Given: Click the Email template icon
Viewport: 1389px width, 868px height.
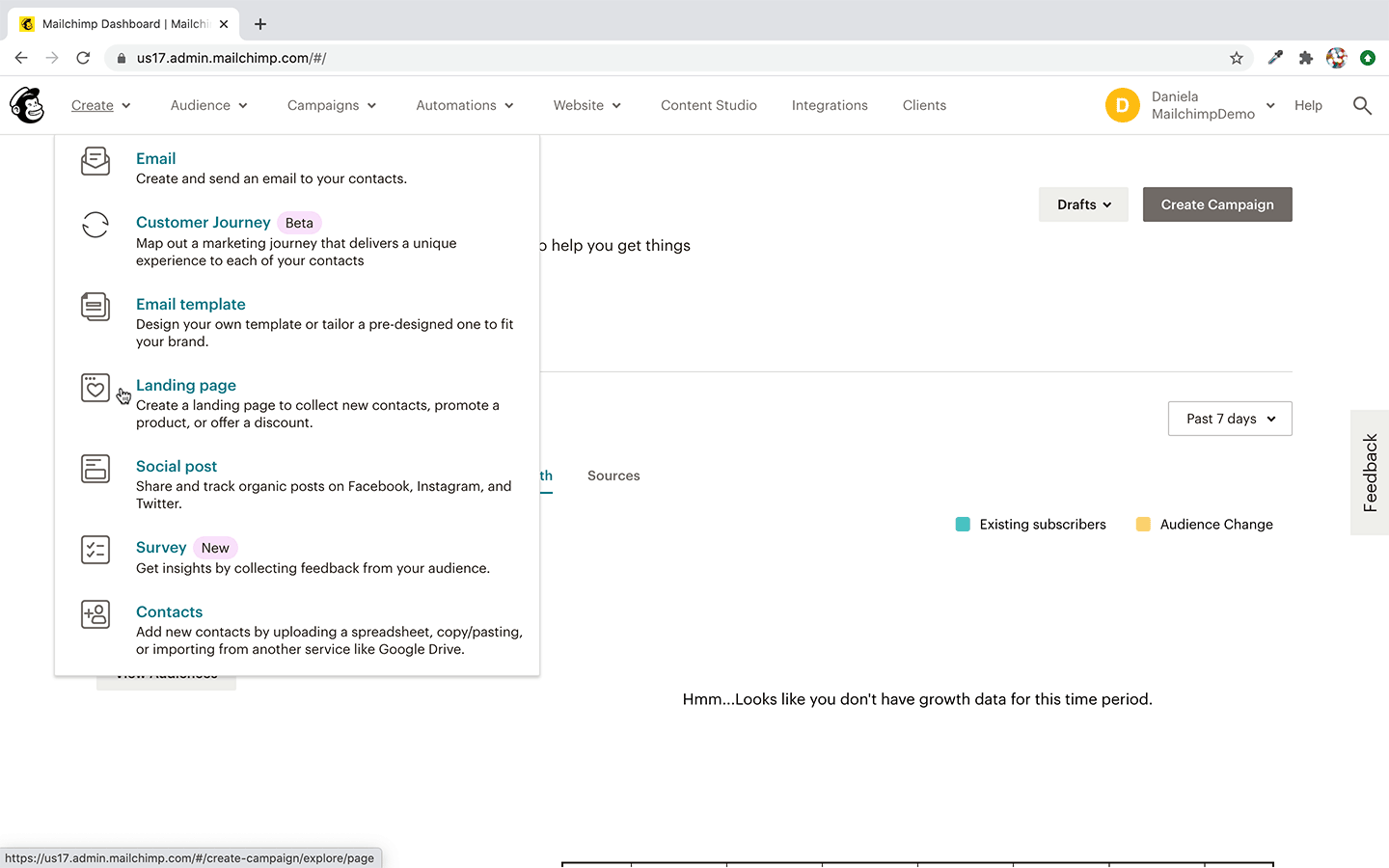Looking at the screenshot, I should point(95,307).
